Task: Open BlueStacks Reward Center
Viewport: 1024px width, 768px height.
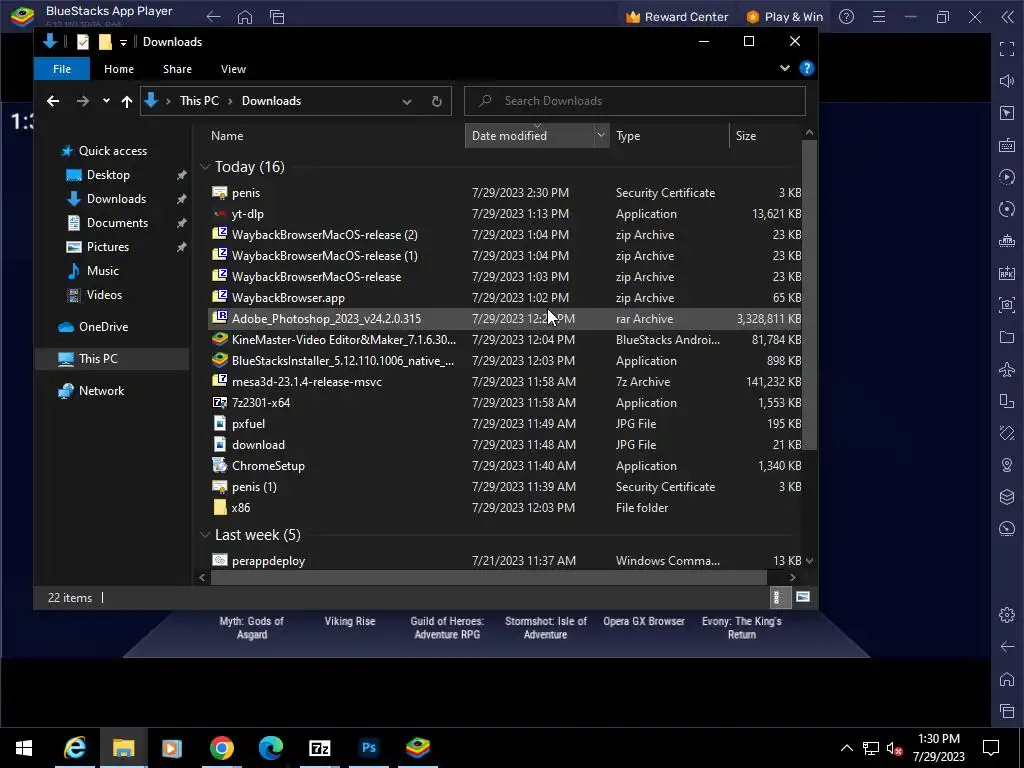Action: [x=677, y=17]
